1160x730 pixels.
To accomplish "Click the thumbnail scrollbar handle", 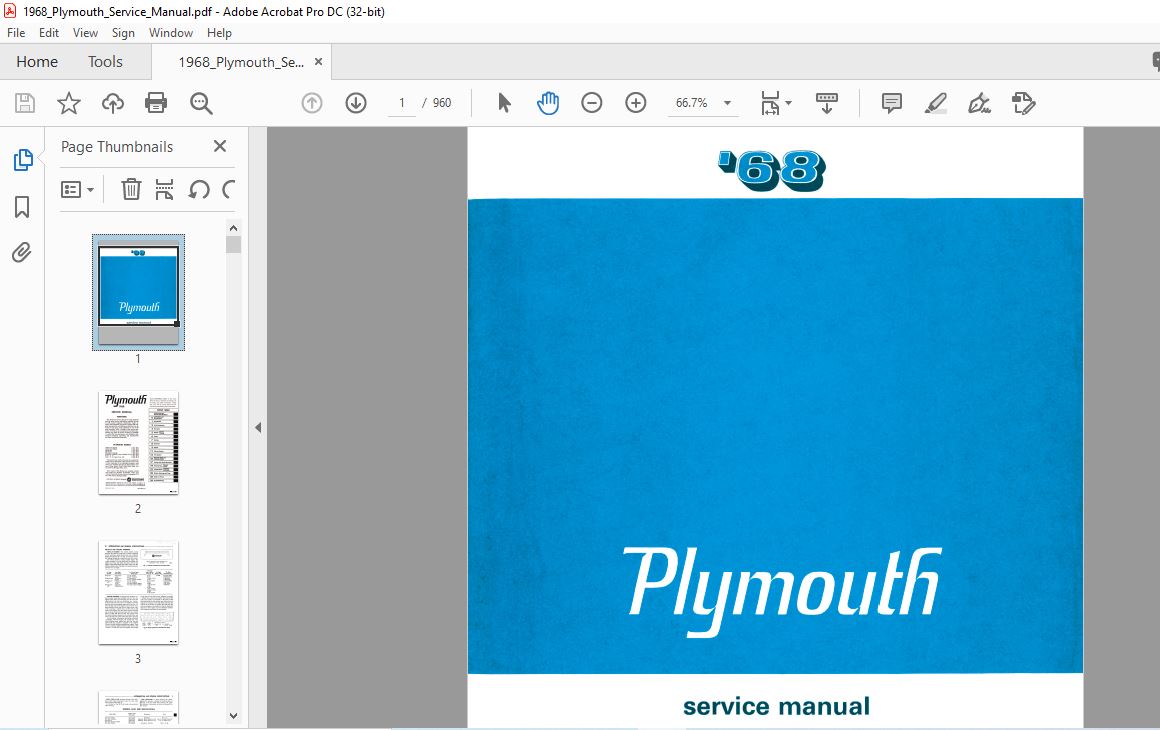I will [234, 245].
